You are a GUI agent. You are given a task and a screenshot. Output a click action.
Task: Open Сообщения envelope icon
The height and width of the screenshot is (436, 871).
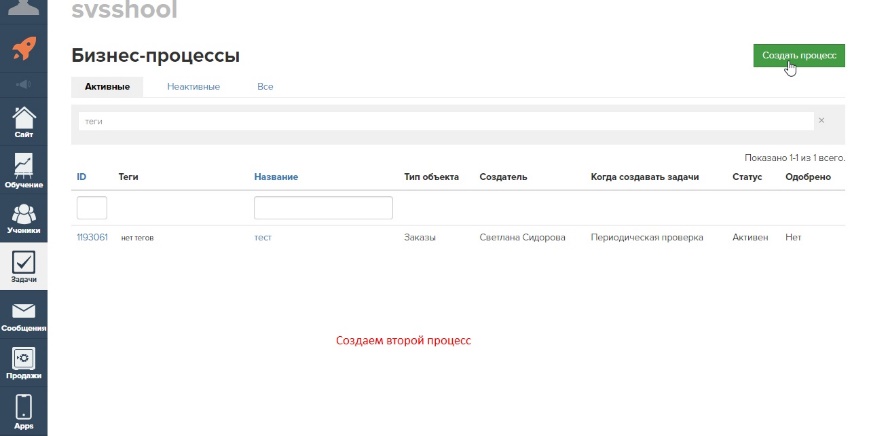pos(24,315)
